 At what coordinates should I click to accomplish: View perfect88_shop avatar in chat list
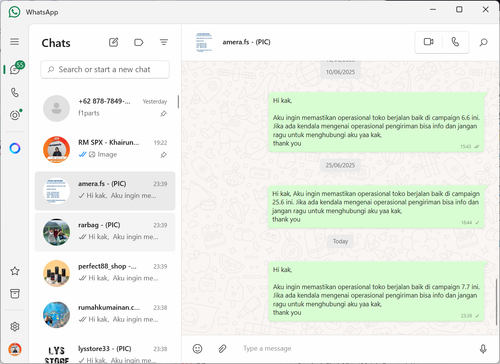pos(56,274)
